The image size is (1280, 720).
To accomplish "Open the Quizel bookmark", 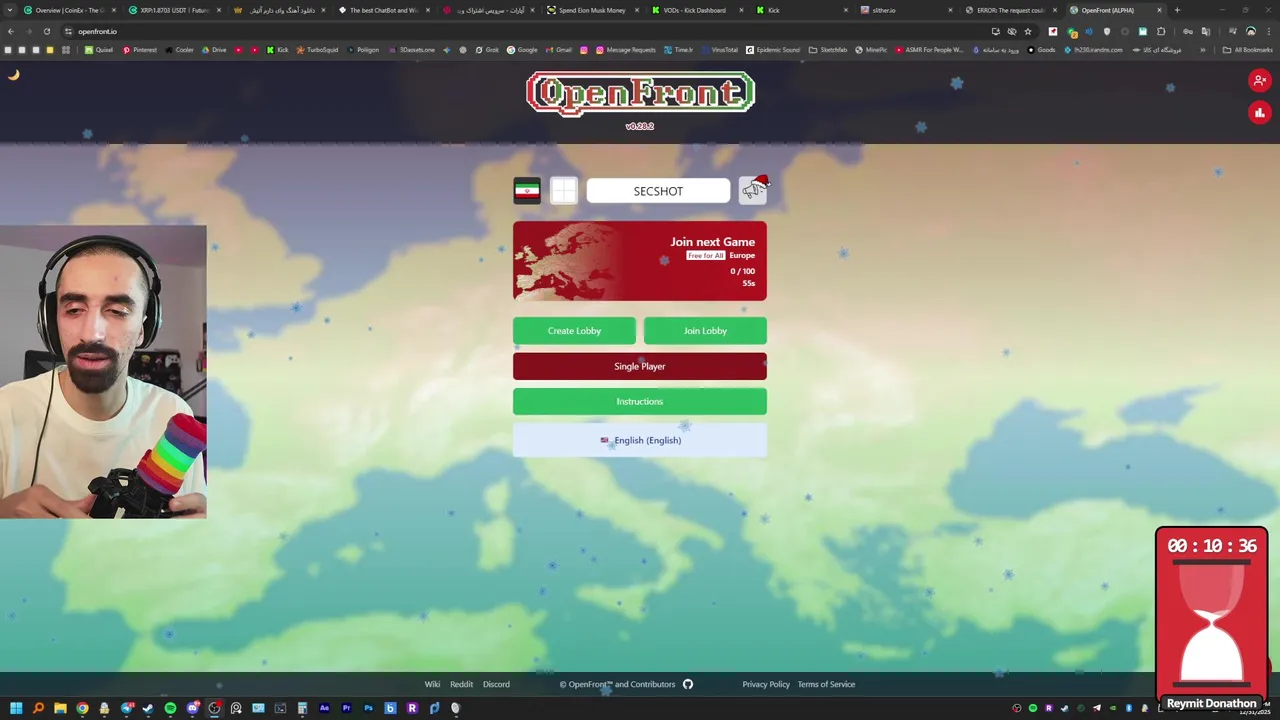I will click(98, 49).
